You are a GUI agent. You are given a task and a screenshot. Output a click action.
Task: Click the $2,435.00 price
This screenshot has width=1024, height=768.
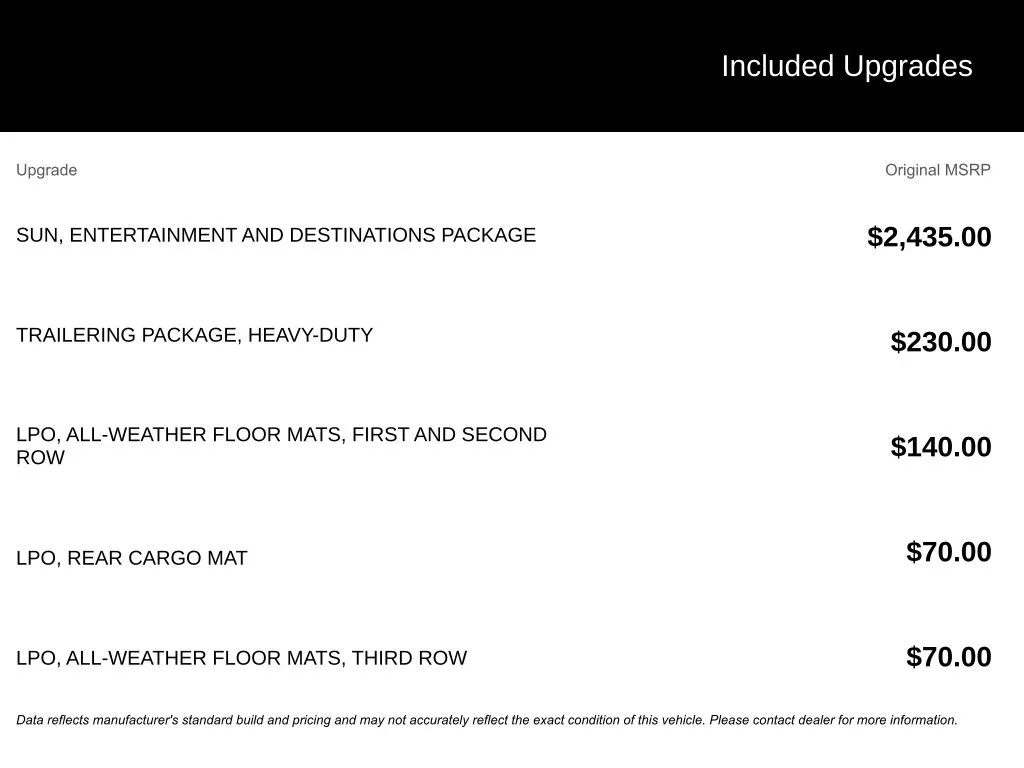click(929, 237)
